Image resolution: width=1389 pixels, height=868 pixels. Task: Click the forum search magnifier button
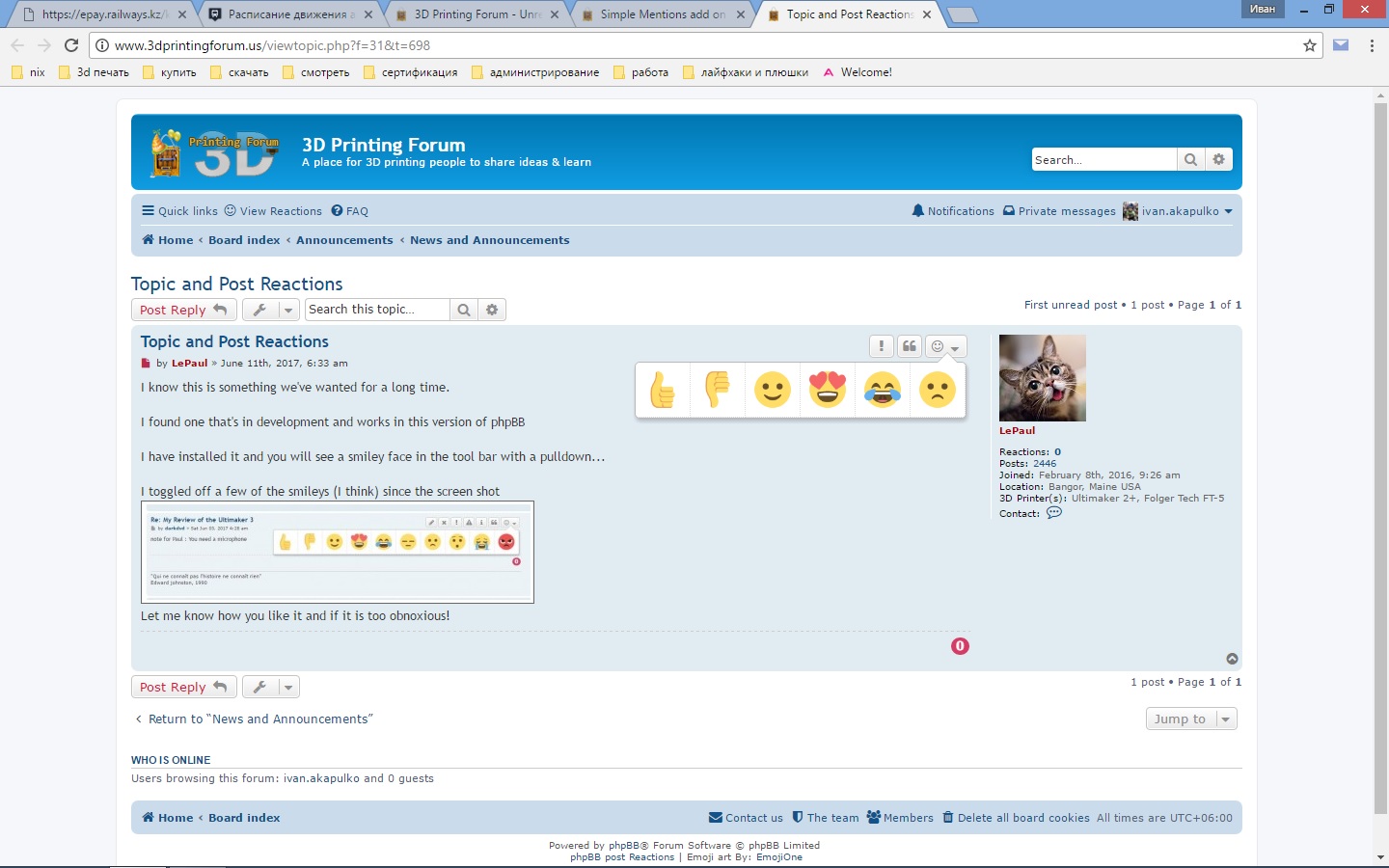1190,160
